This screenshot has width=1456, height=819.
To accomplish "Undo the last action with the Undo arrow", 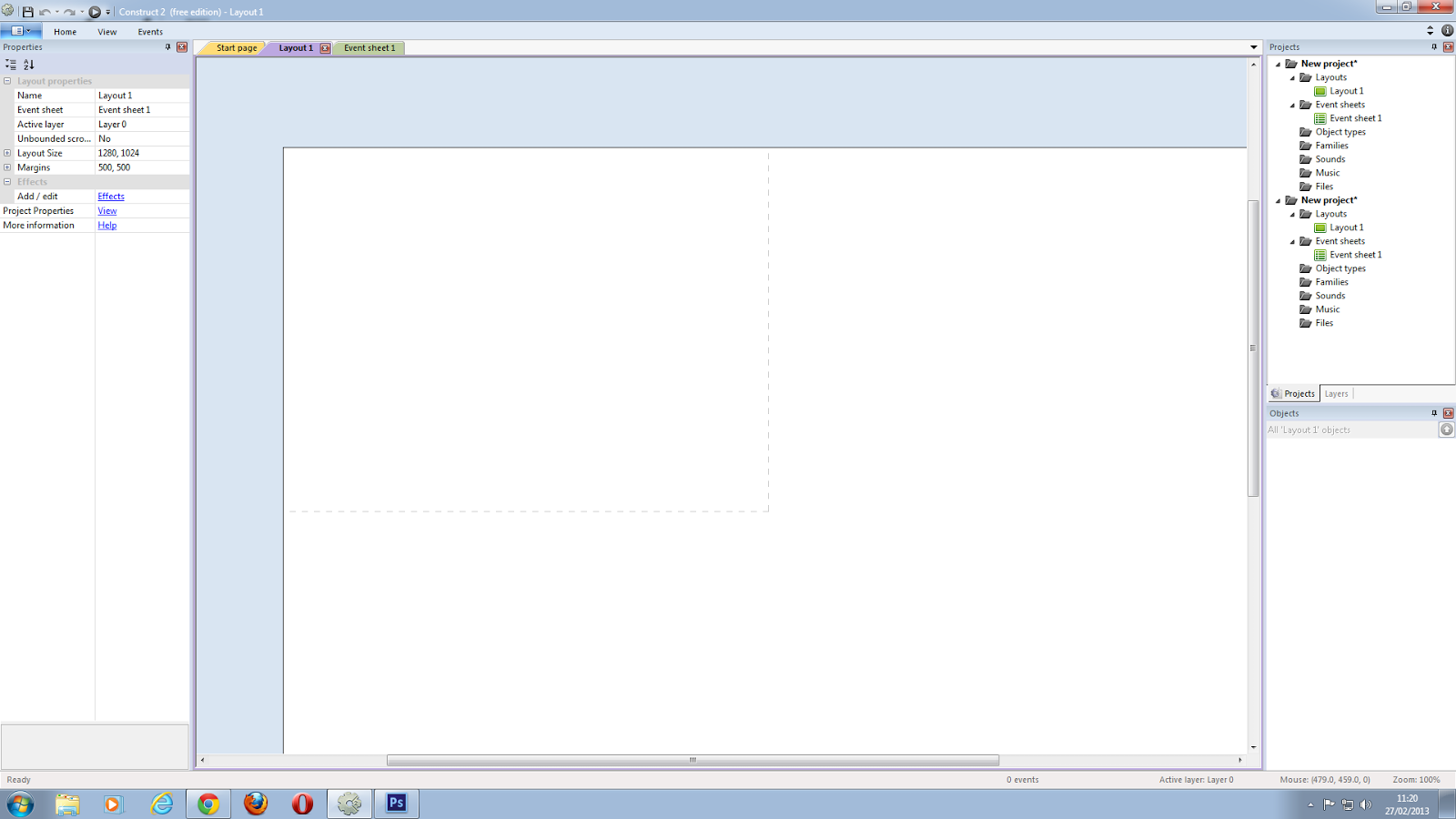I will [x=44, y=12].
